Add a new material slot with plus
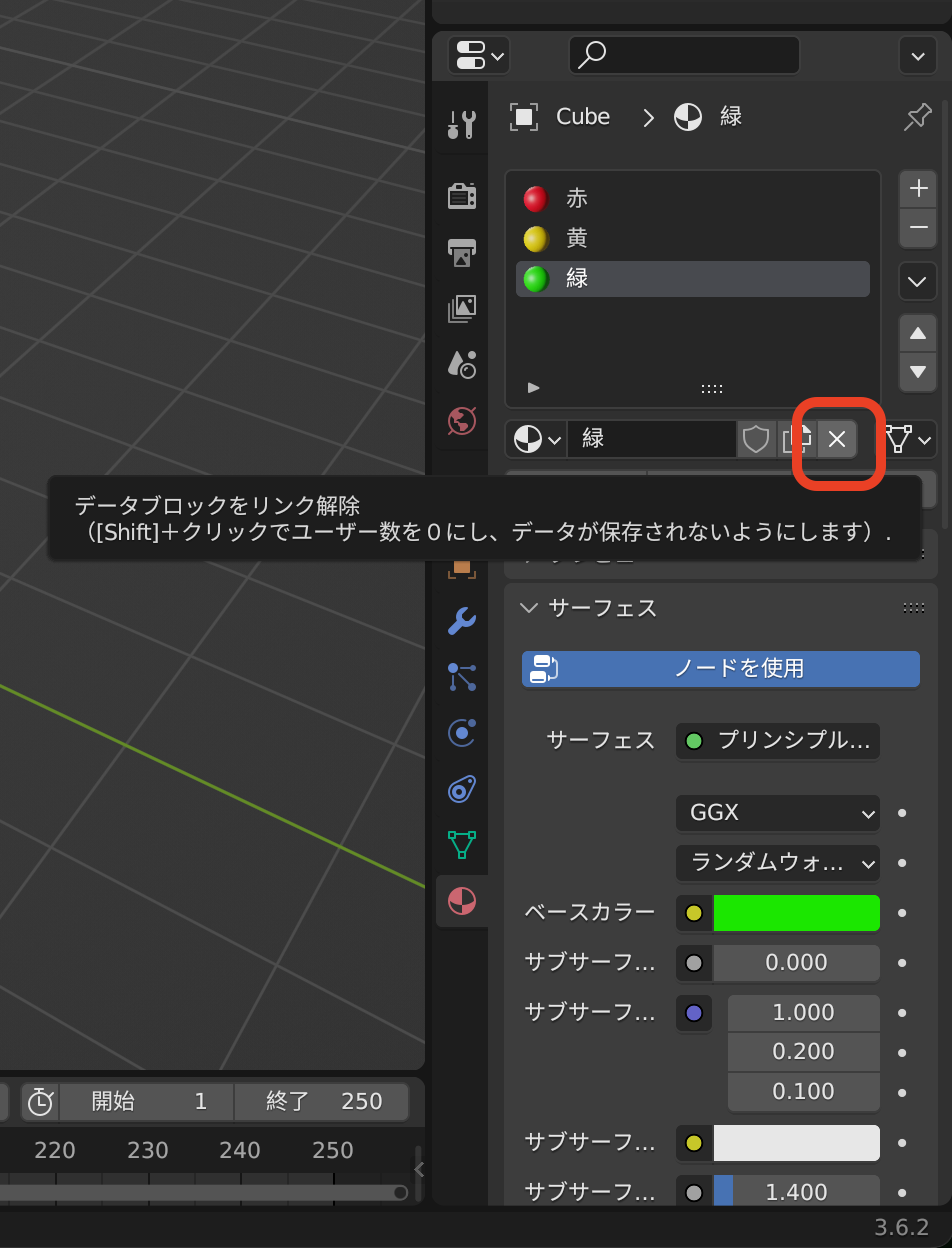This screenshot has height=1248, width=952. pos(918,188)
